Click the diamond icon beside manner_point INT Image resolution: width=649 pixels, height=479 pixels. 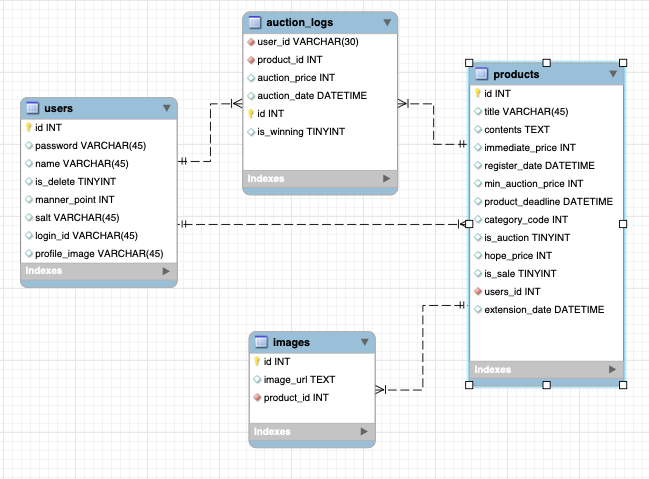coord(29,200)
